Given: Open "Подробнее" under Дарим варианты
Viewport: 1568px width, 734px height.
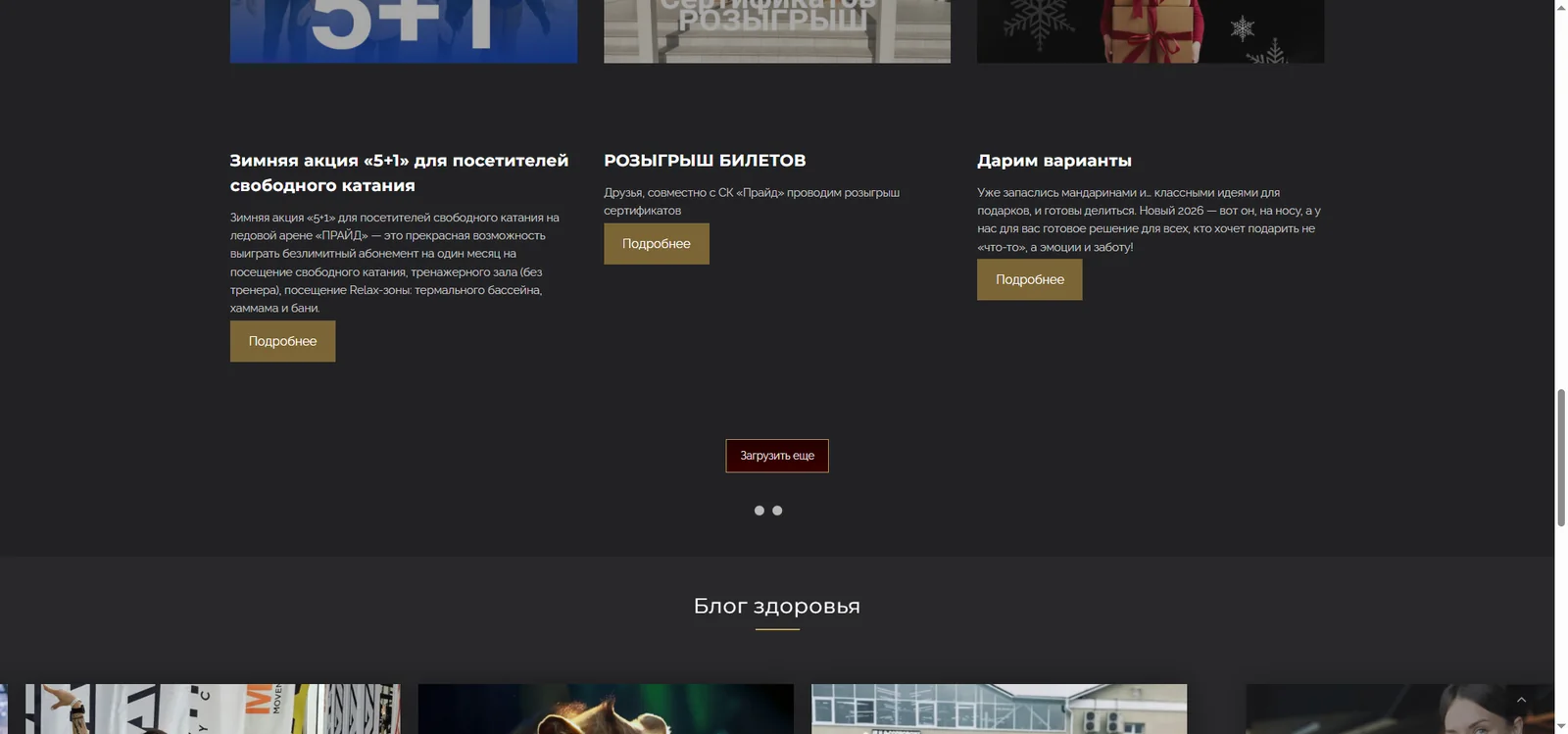Looking at the screenshot, I should click(1030, 279).
